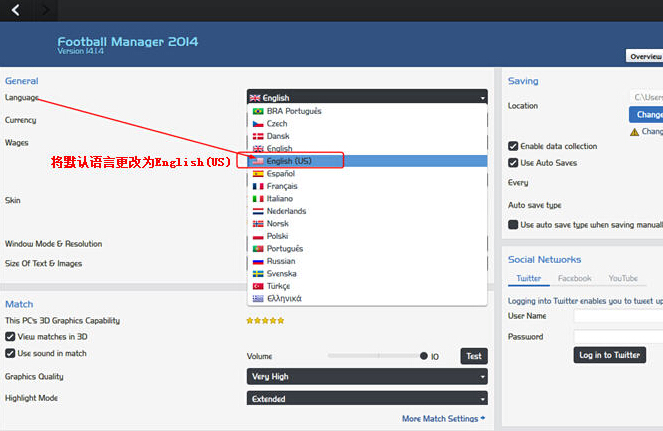Open the Overview tab
This screenshot has height=431, width=663.
(644, 56)
